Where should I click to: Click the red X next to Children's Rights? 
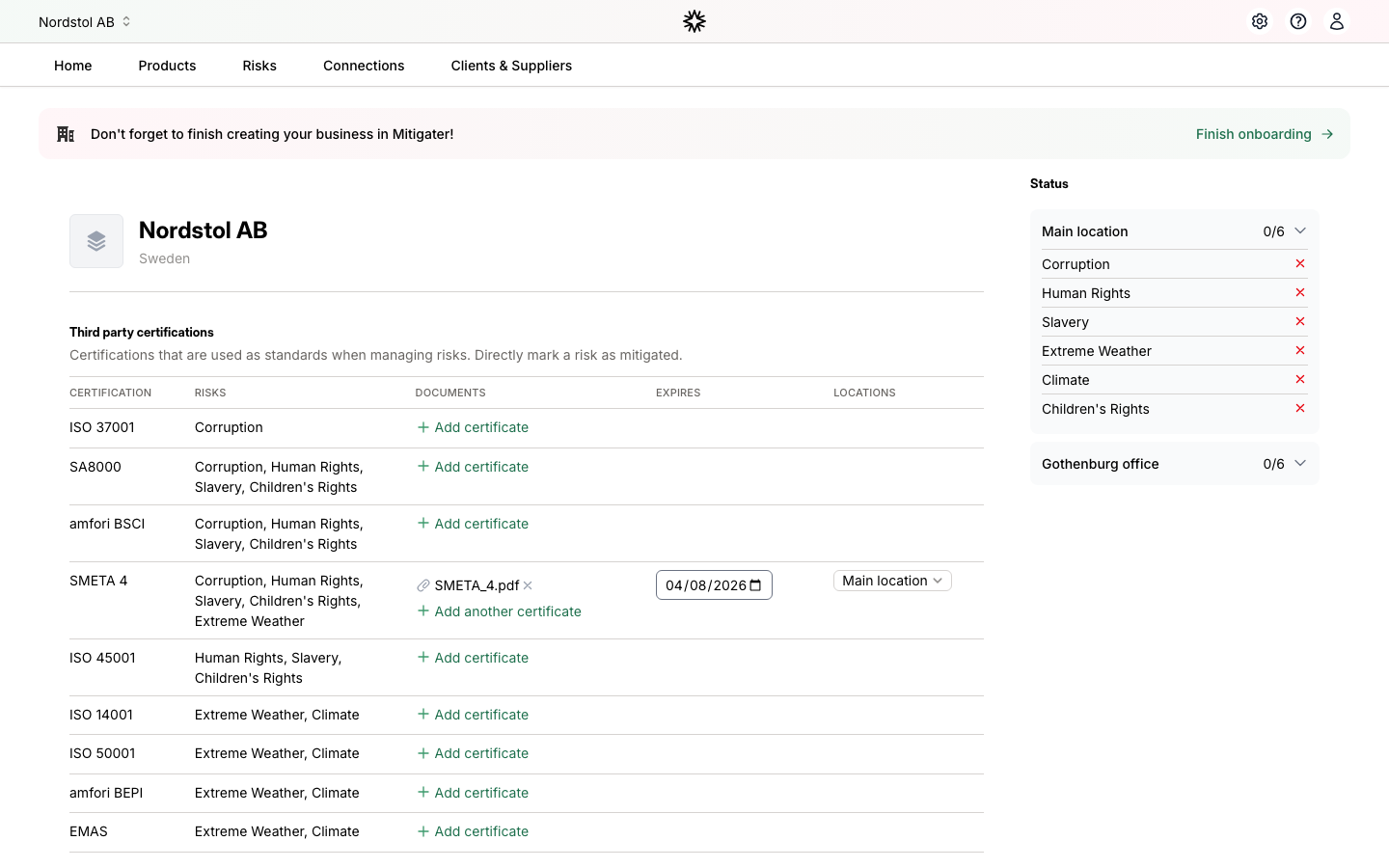[x=1300, y=408]
